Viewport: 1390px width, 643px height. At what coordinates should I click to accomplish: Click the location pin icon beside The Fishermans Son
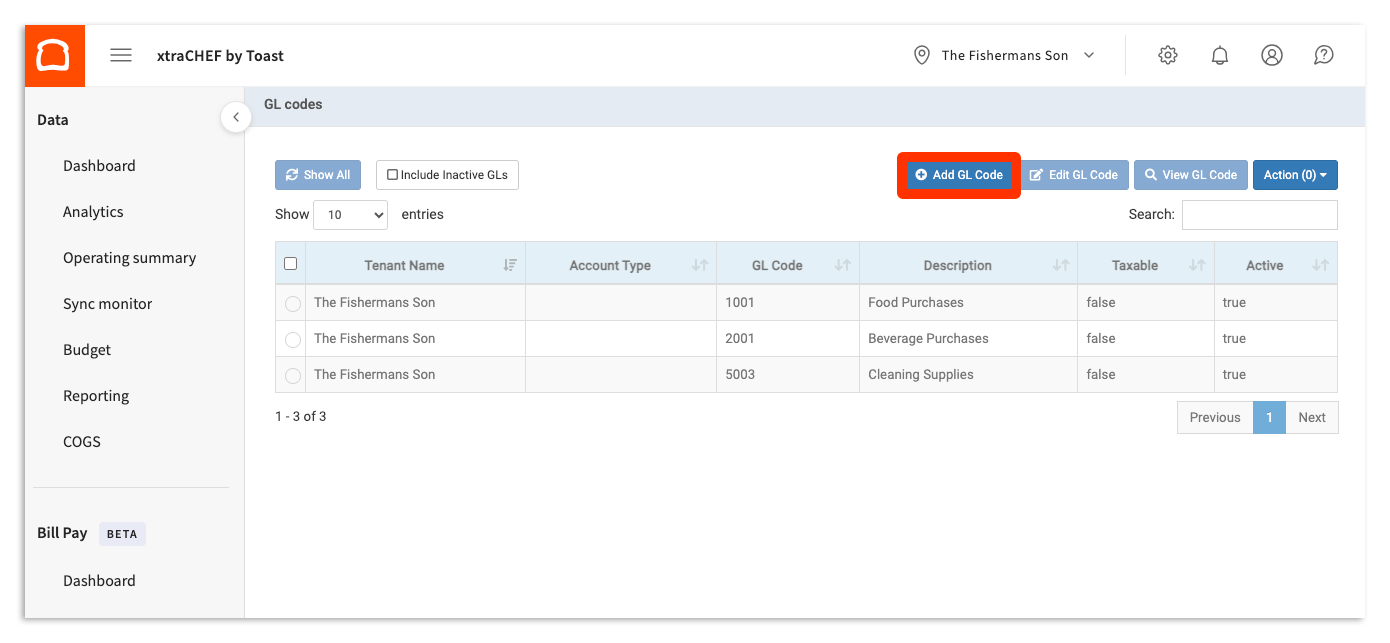coord(921,55)
